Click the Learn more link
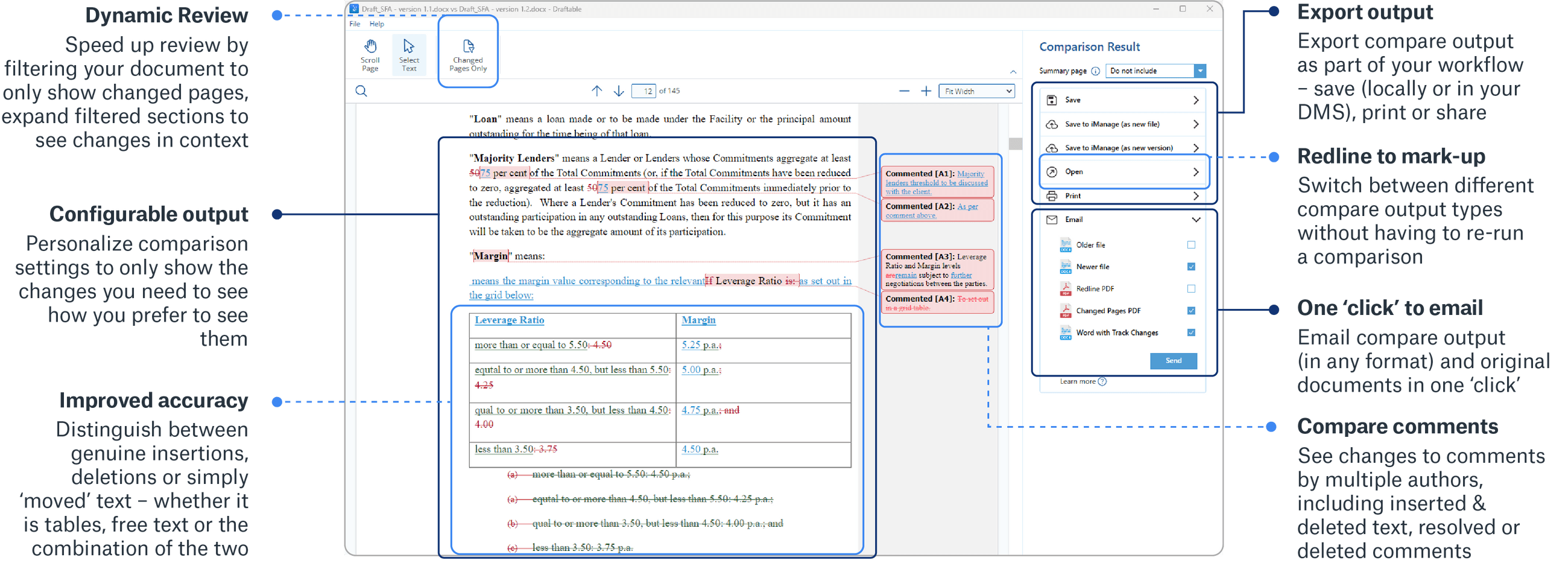This screenshot has width=1568, height=569. (1077, 381)
